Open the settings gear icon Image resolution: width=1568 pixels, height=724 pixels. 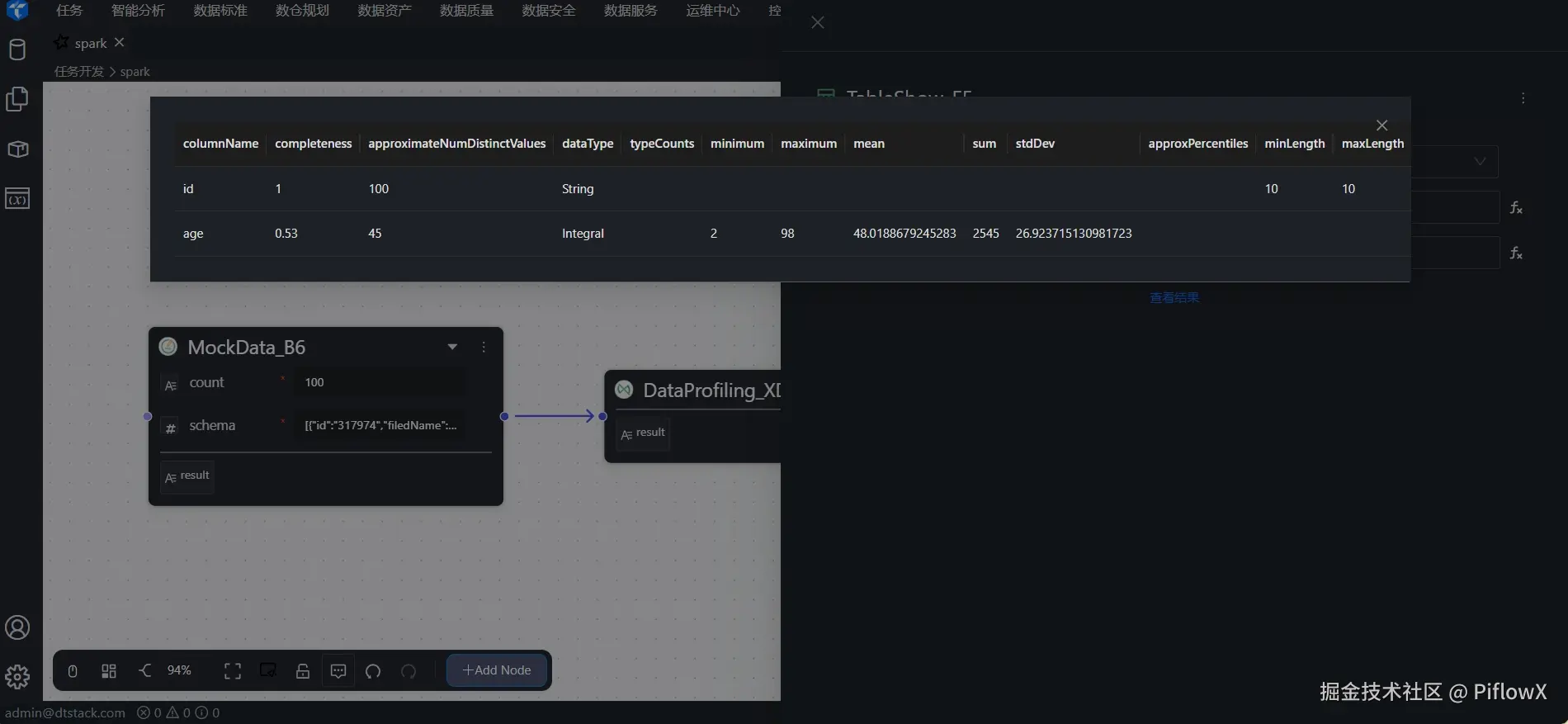coord(17,677)
